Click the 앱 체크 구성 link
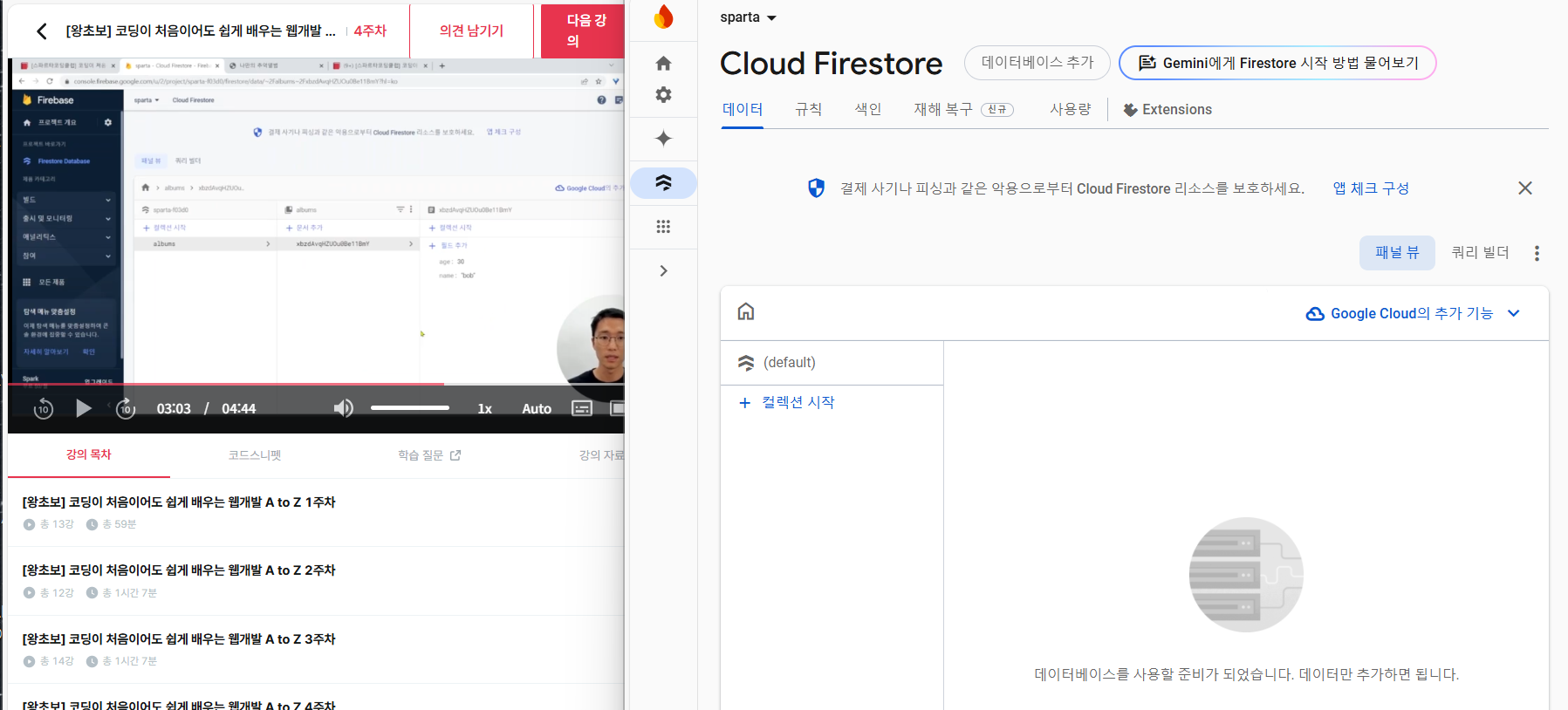Image resolution: width=1568 pixels, height=710 pixels. point(1371,188)
